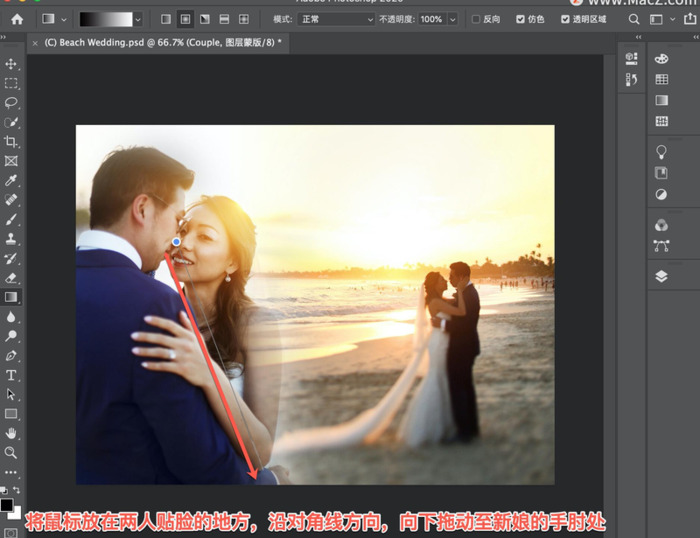Viewport: 700px width, 538px height.
Task: Select the Spot Healing Brush tool
Action: point(11,200)
